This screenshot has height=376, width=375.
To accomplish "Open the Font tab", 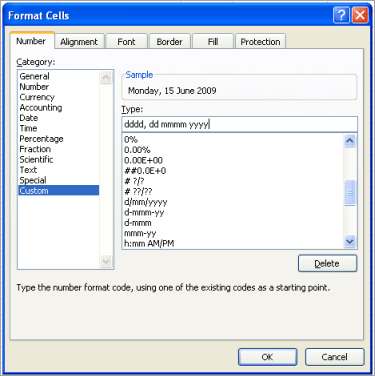I will point(126,42).
